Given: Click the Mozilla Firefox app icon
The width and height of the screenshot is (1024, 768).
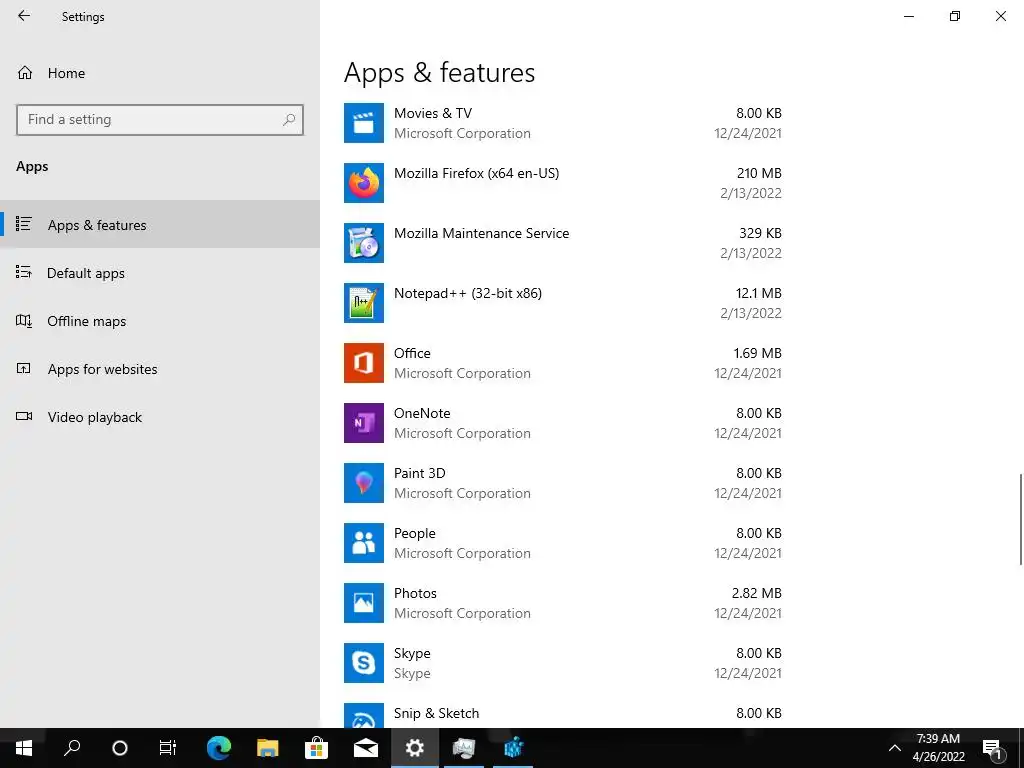Looking at the screenshot, I should pyautogui.click(x=364, y=183).
